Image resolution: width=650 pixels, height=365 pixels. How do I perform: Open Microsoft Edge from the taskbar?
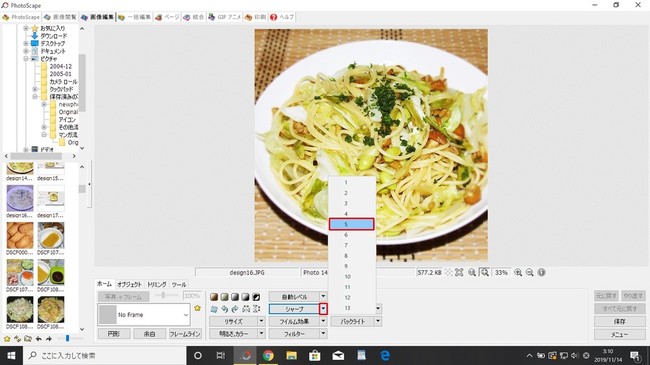pos(385,355)
